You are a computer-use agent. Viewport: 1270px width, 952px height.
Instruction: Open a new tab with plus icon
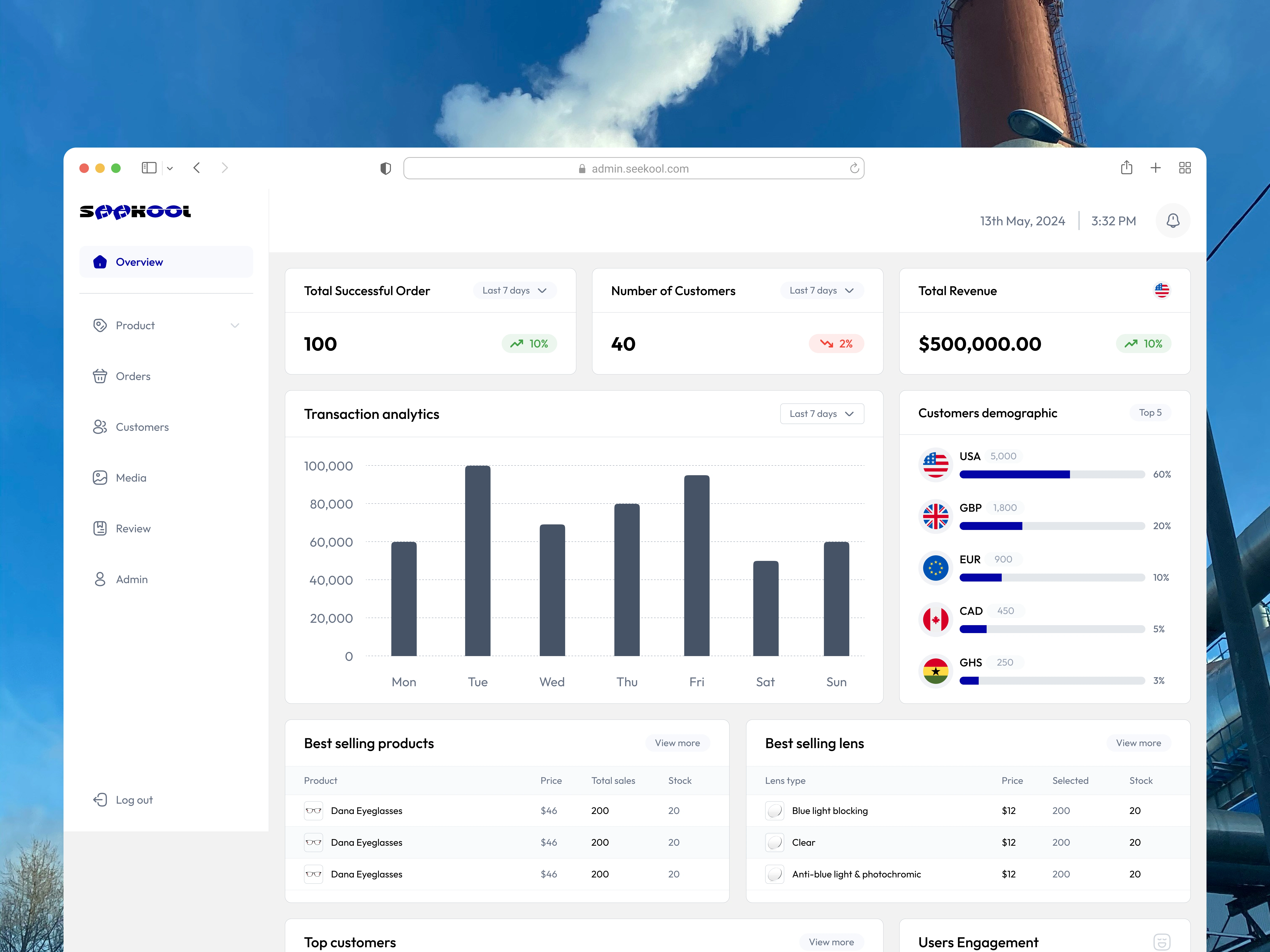(x=1156, y=168)
